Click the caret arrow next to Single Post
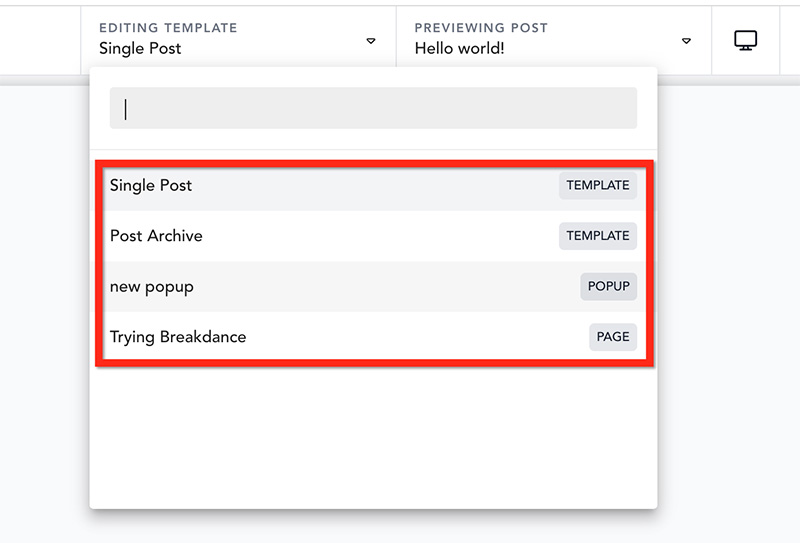The image size is (800, 543). (x=371, y=41)
